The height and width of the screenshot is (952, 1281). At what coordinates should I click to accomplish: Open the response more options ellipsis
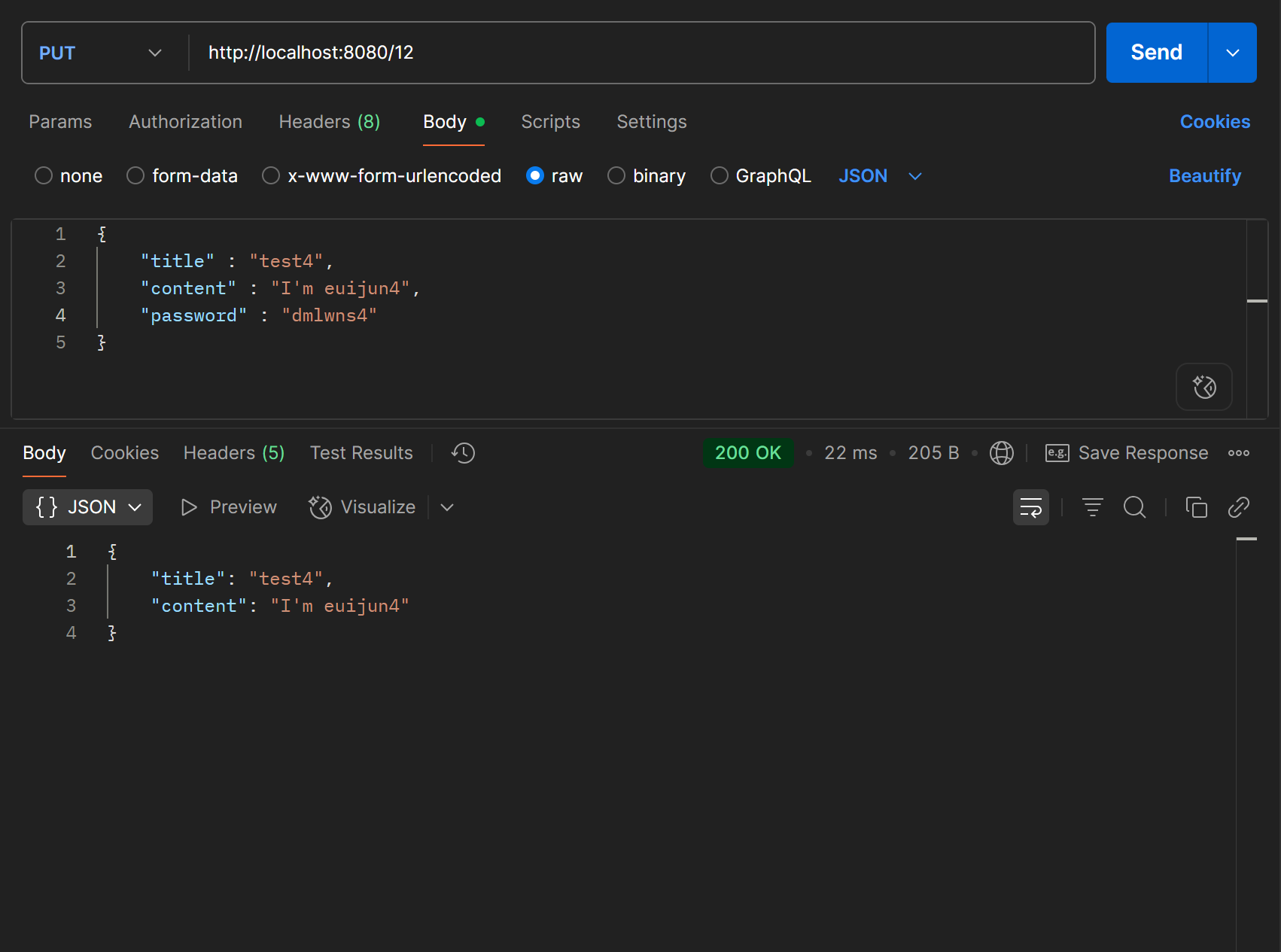point(1239,453)
